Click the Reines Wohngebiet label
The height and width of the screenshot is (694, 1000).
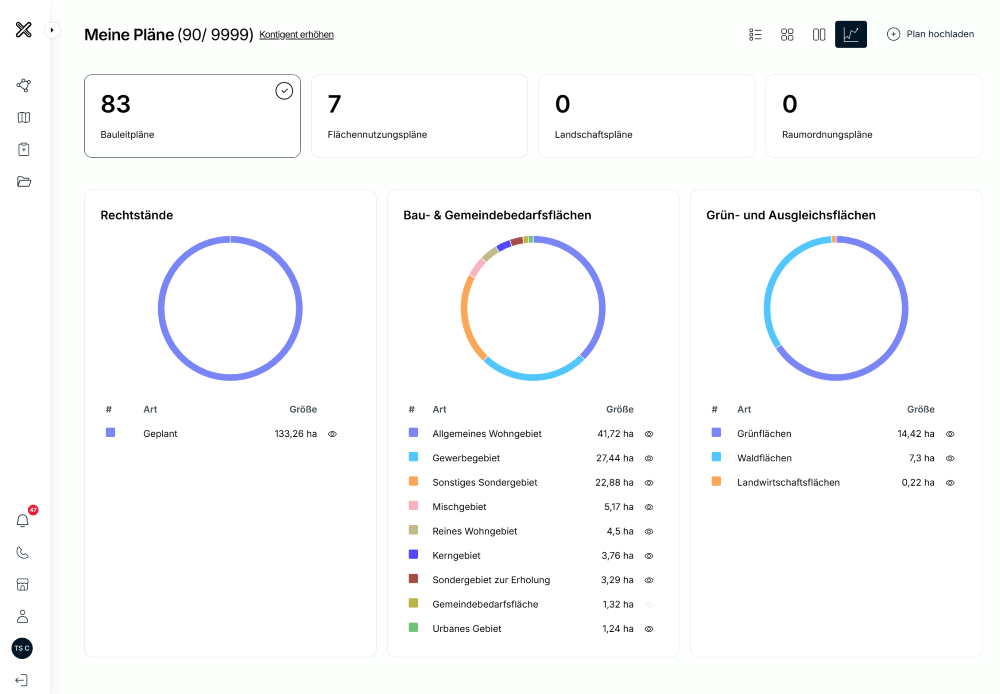[x=474, y=531]
